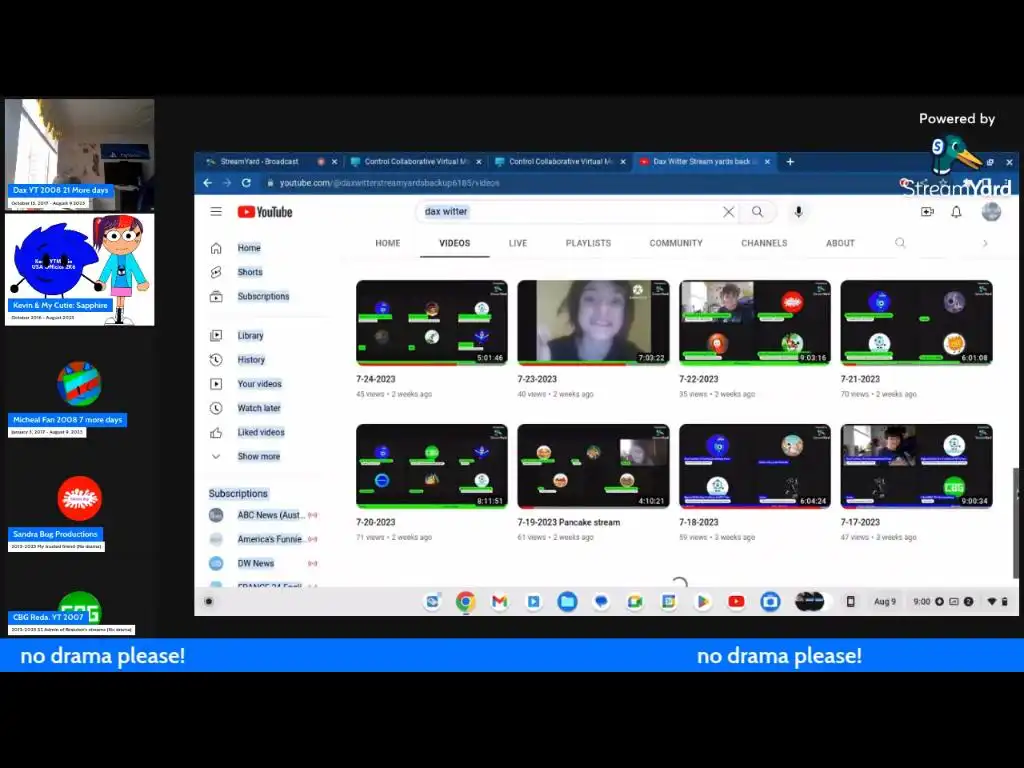Open the Messages app on the shelf
Image resolution: width=1024 pixels, height=768 pixels.
[x=601, y=601]
